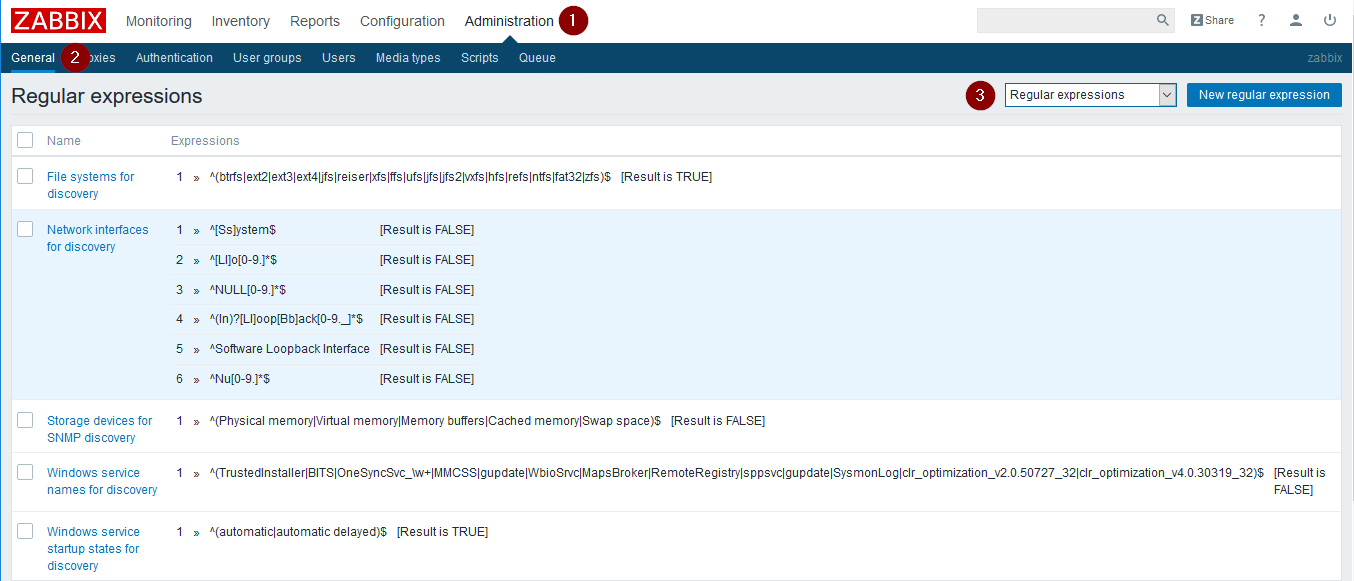Select the Network interfaces for discovery checkbox
Screen dimensions: 1354x581
pos(25,229)
